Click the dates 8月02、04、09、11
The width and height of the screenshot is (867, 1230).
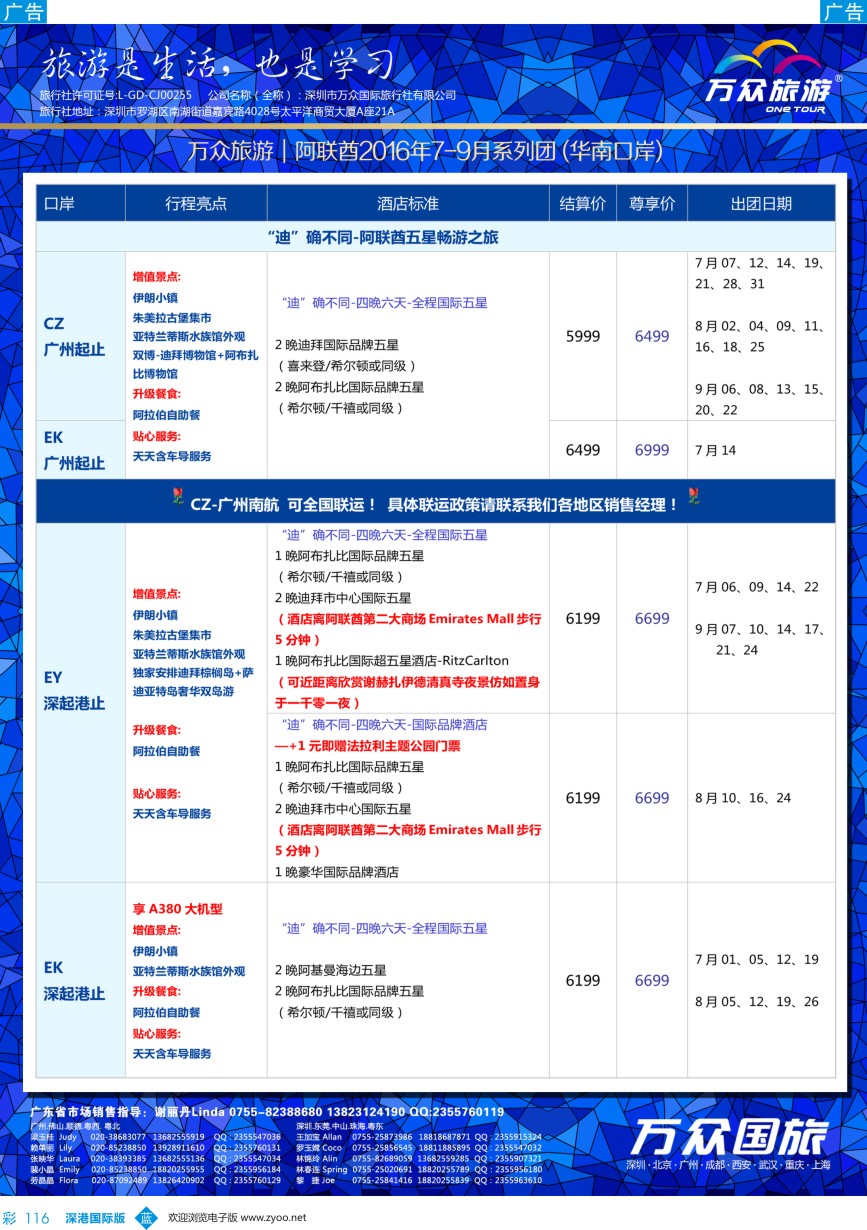pos(759,326)
